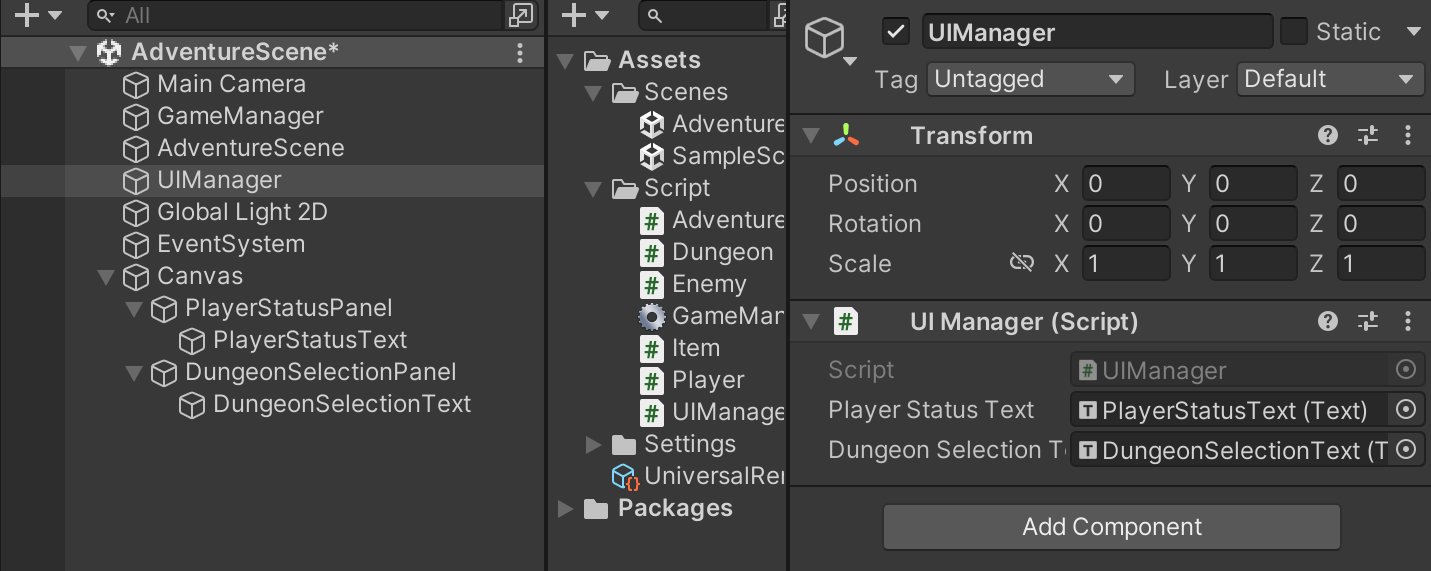The height and width of the screenshot is (571, 1431).
Task: Select the Adventure scene asset
Action: pos(712,124)
